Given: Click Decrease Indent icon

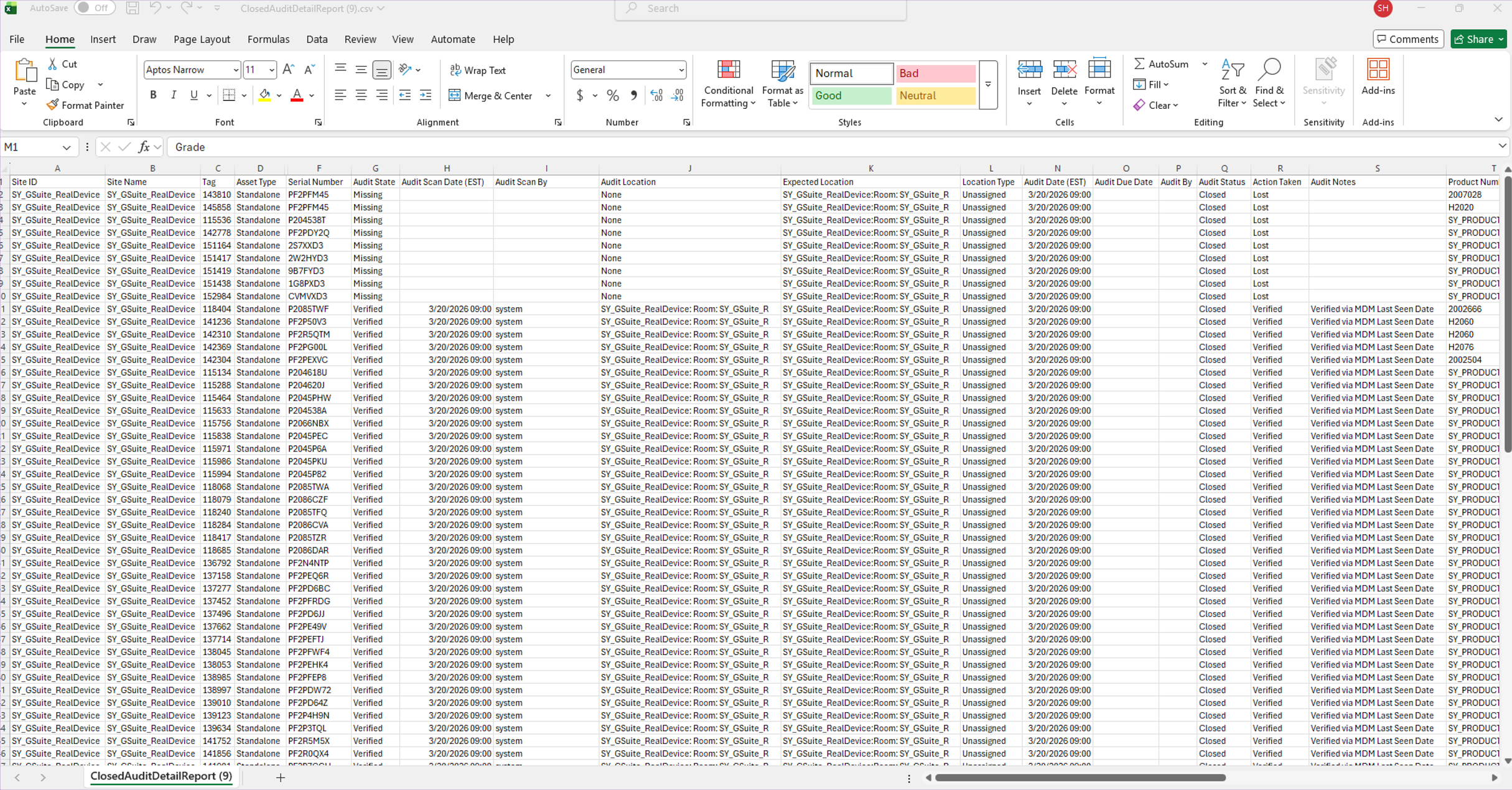Looking at the screenshot, I should click(405, 95).
